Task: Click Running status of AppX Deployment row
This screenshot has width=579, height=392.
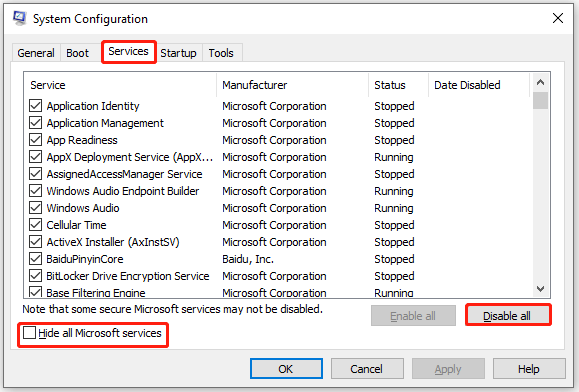Action: click(x=394, y=157)
